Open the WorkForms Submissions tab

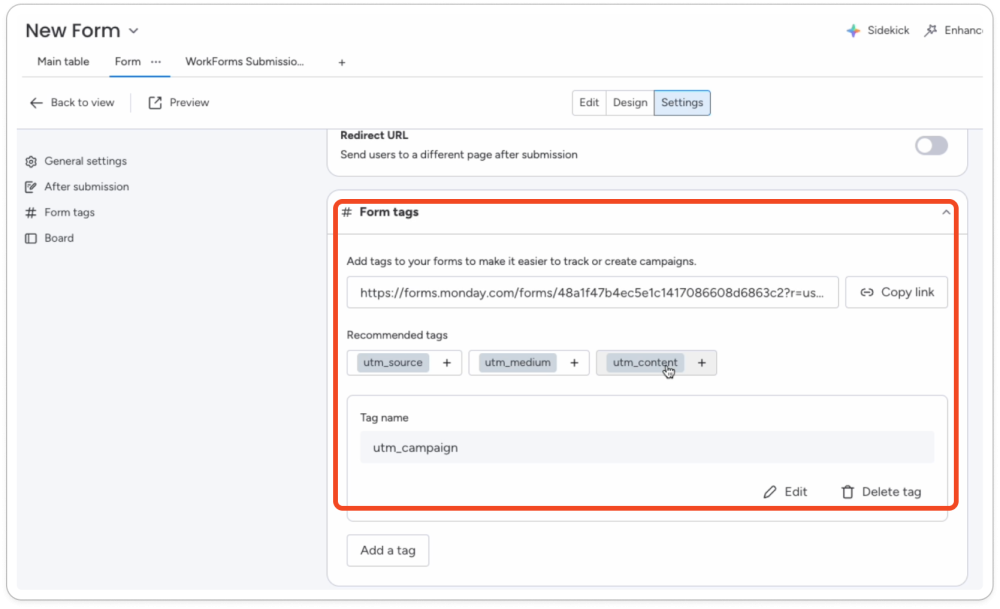coord(245,62)
